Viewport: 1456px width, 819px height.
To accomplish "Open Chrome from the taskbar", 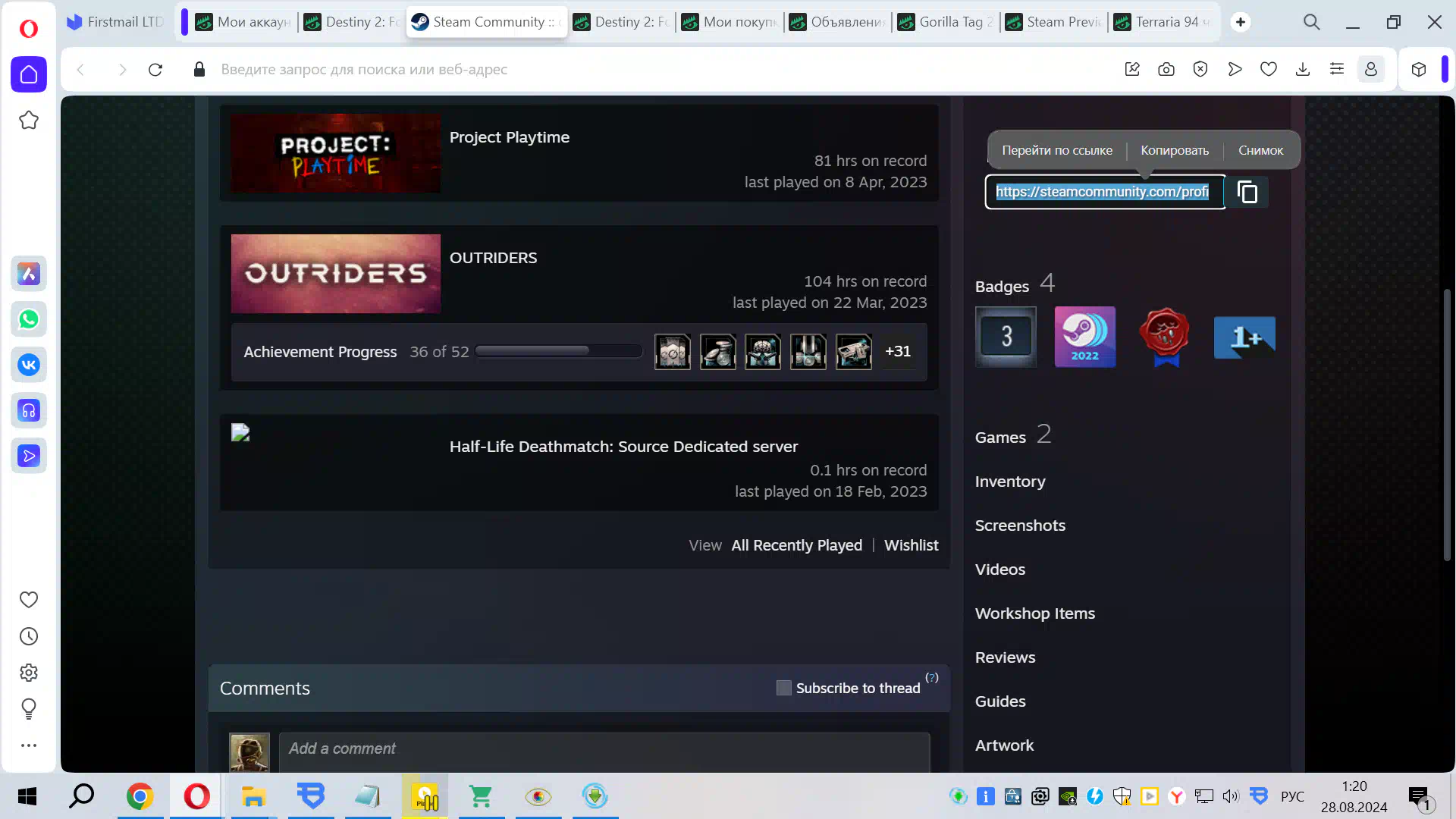I will [x=140, y=796].
